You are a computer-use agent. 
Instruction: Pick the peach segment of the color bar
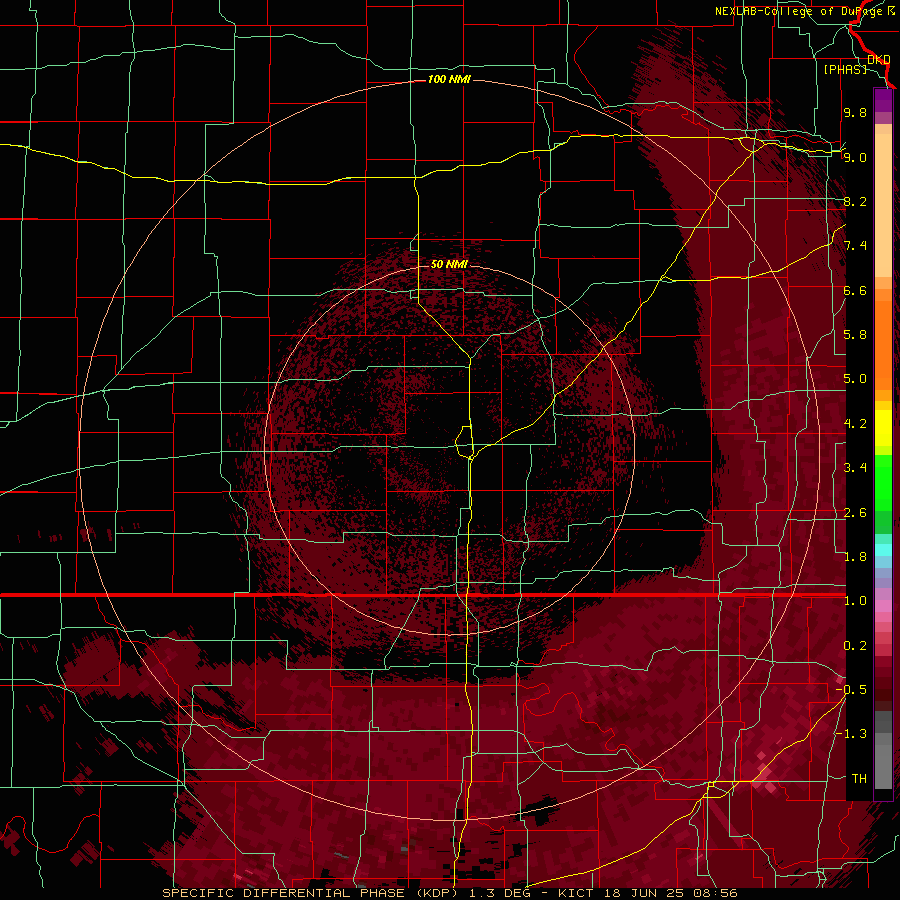click(883, 201)
